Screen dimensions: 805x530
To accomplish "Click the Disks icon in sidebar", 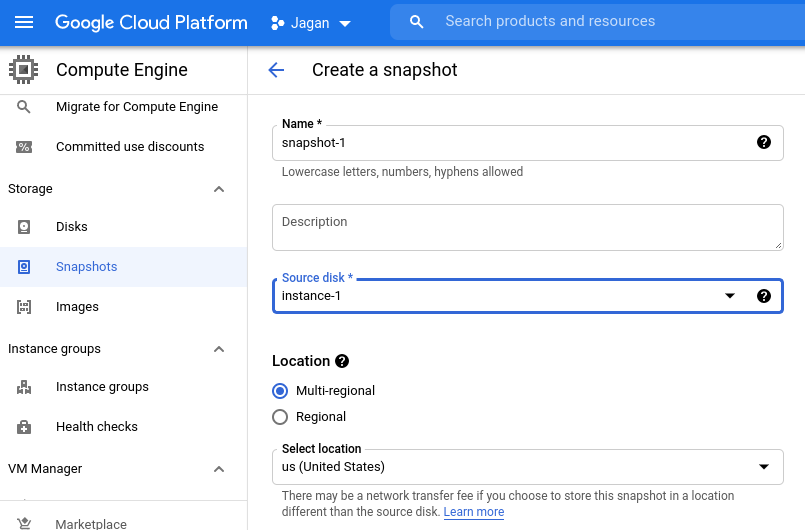I will (24, 226).
